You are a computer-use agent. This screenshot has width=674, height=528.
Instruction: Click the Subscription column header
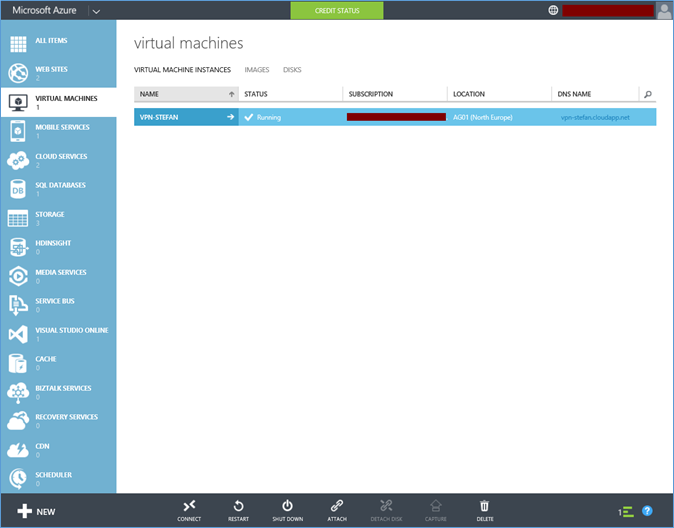coord(395,94)
